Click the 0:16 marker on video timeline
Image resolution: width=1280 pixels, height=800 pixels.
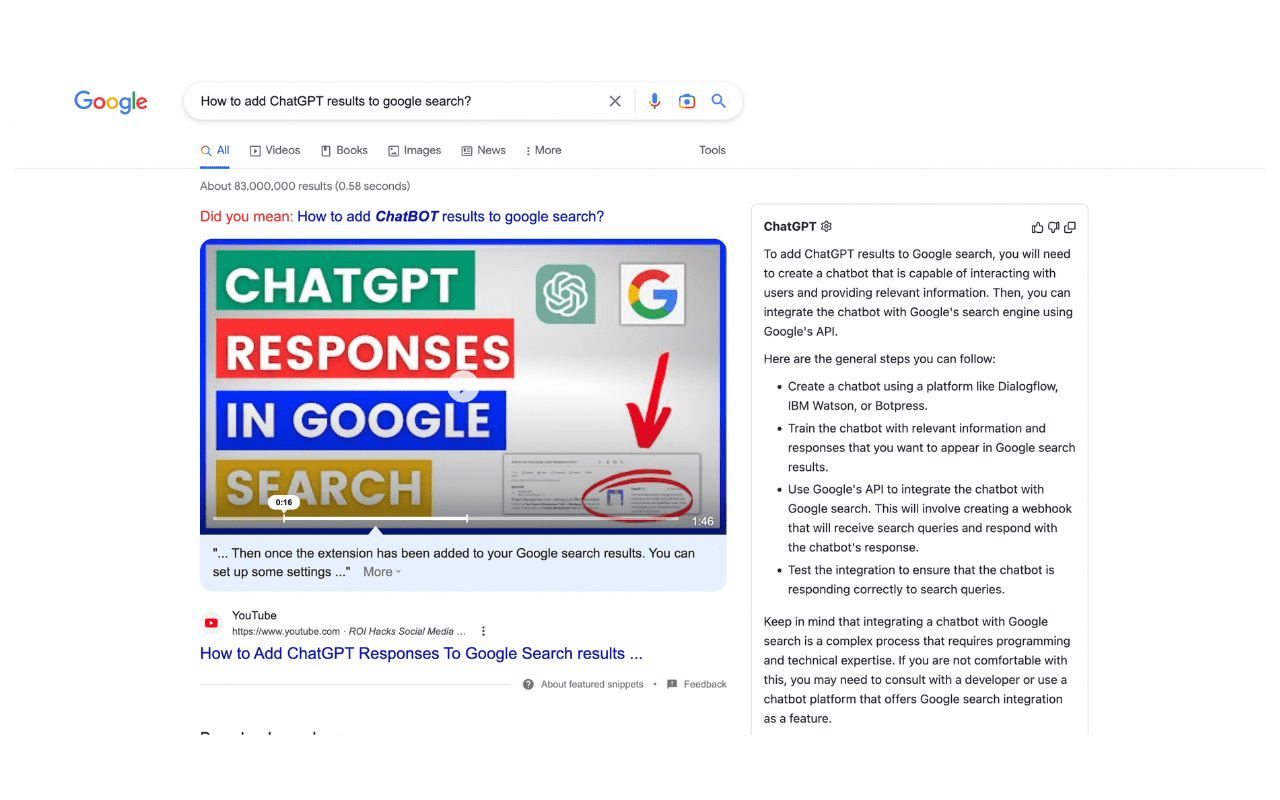[284, 503]
